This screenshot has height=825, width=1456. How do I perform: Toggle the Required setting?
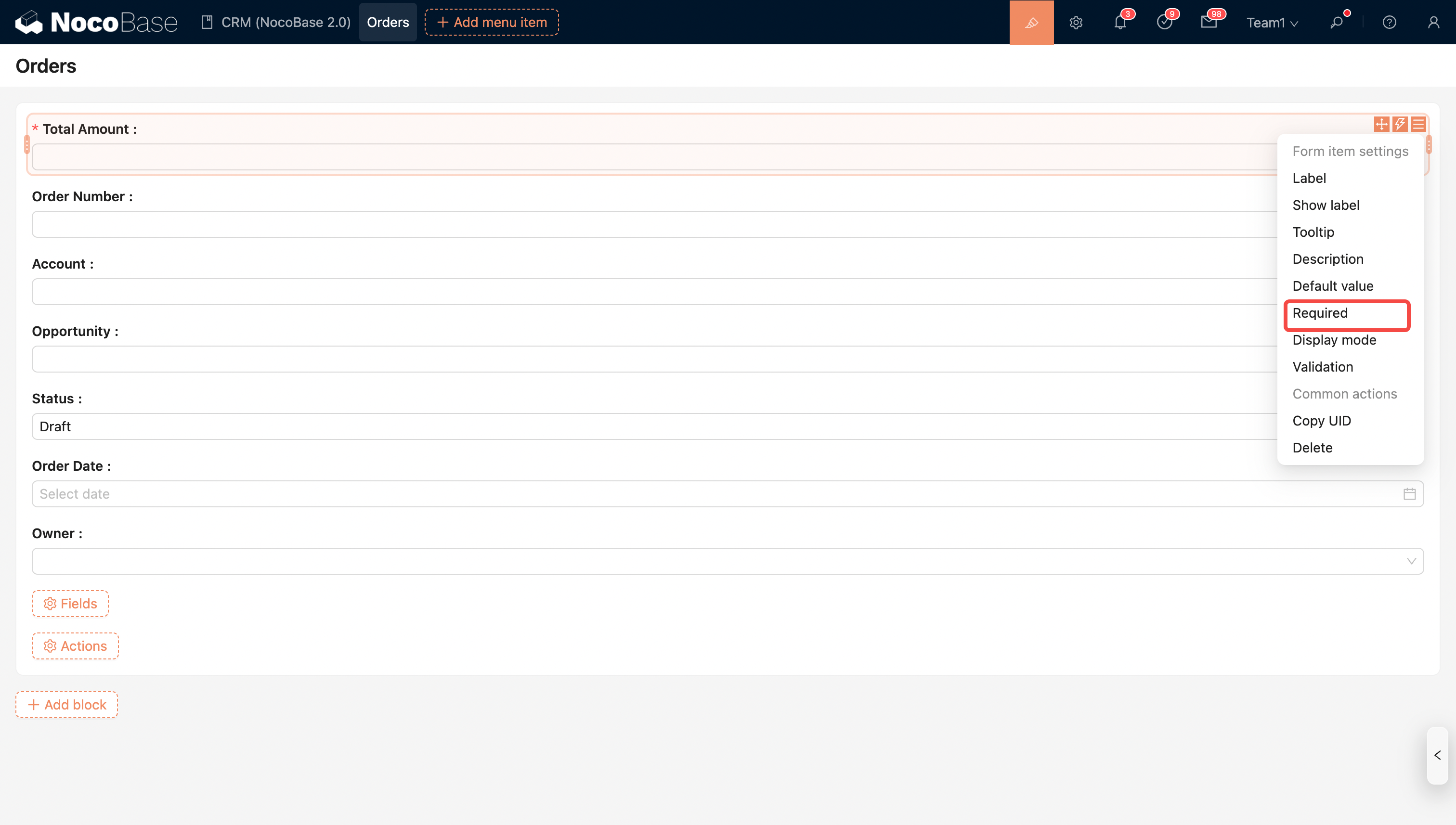point(1320,313)
